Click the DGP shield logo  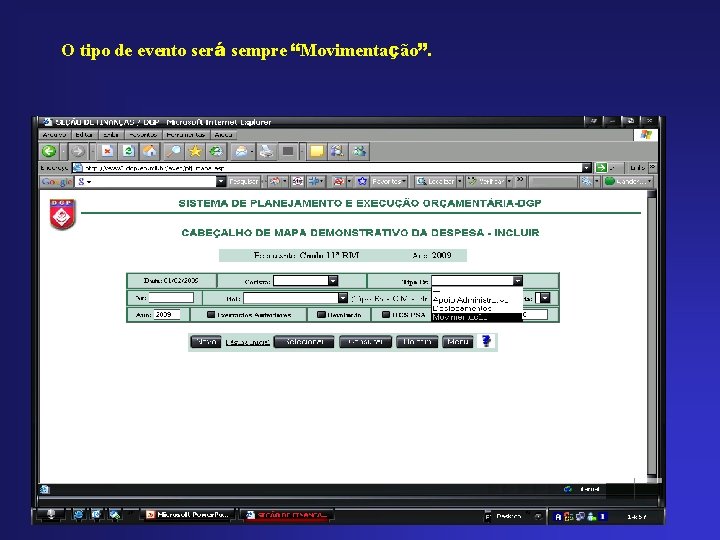tap(62, 214)
